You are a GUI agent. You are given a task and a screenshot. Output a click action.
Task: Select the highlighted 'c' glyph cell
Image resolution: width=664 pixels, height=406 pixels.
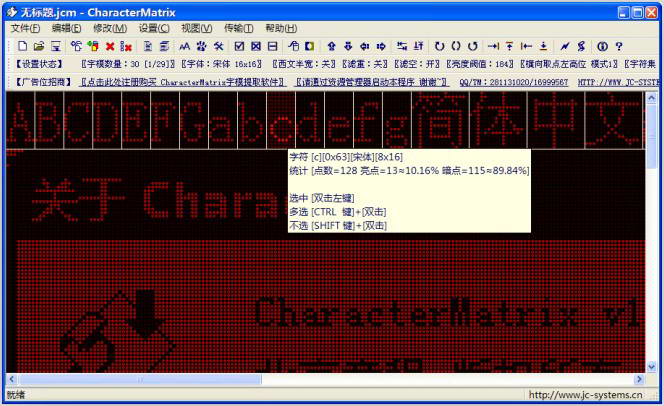pyautogui.click(x=281, y=121)
